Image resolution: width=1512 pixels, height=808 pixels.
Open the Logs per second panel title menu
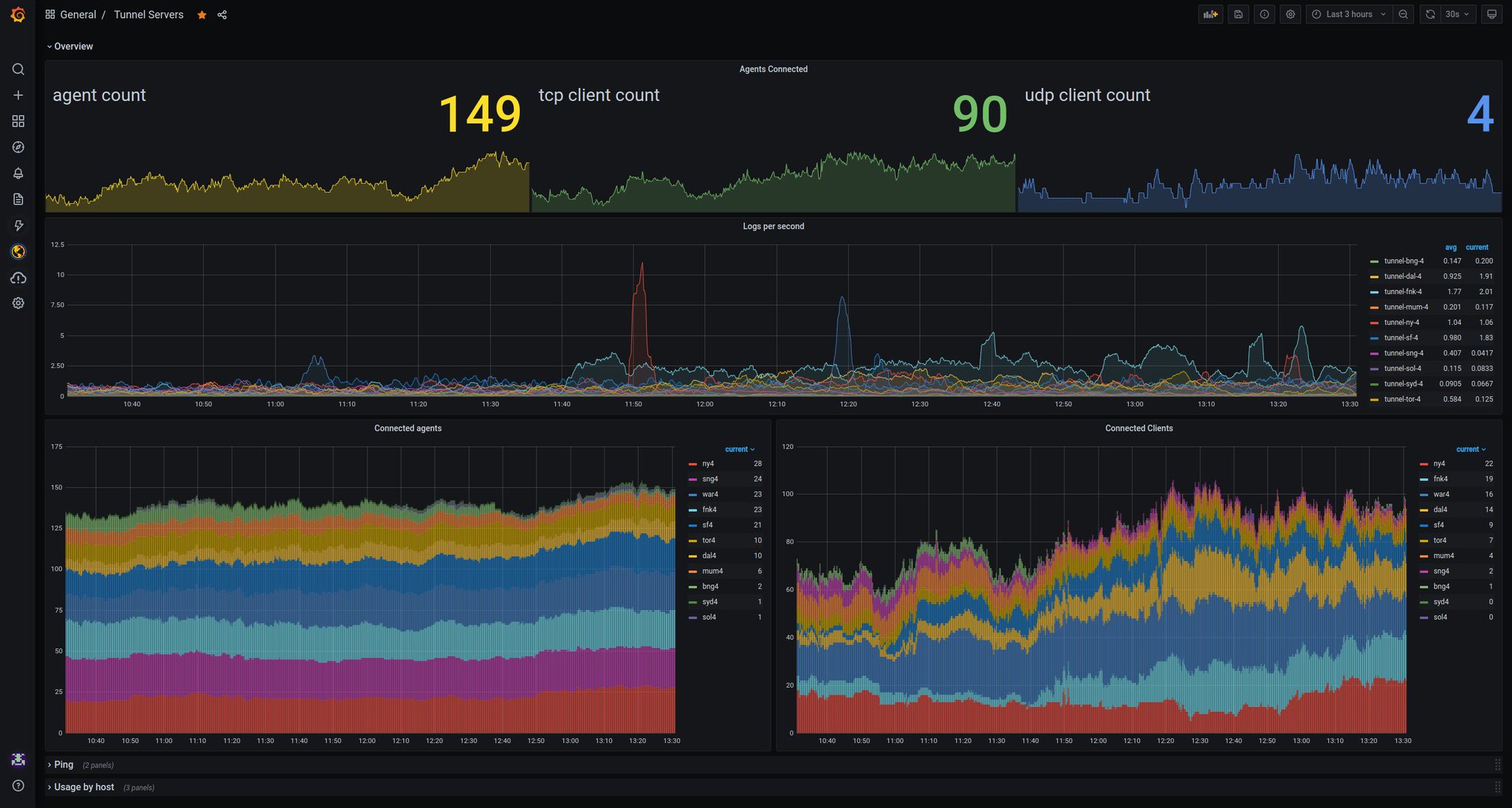click(x=773, y=227)
